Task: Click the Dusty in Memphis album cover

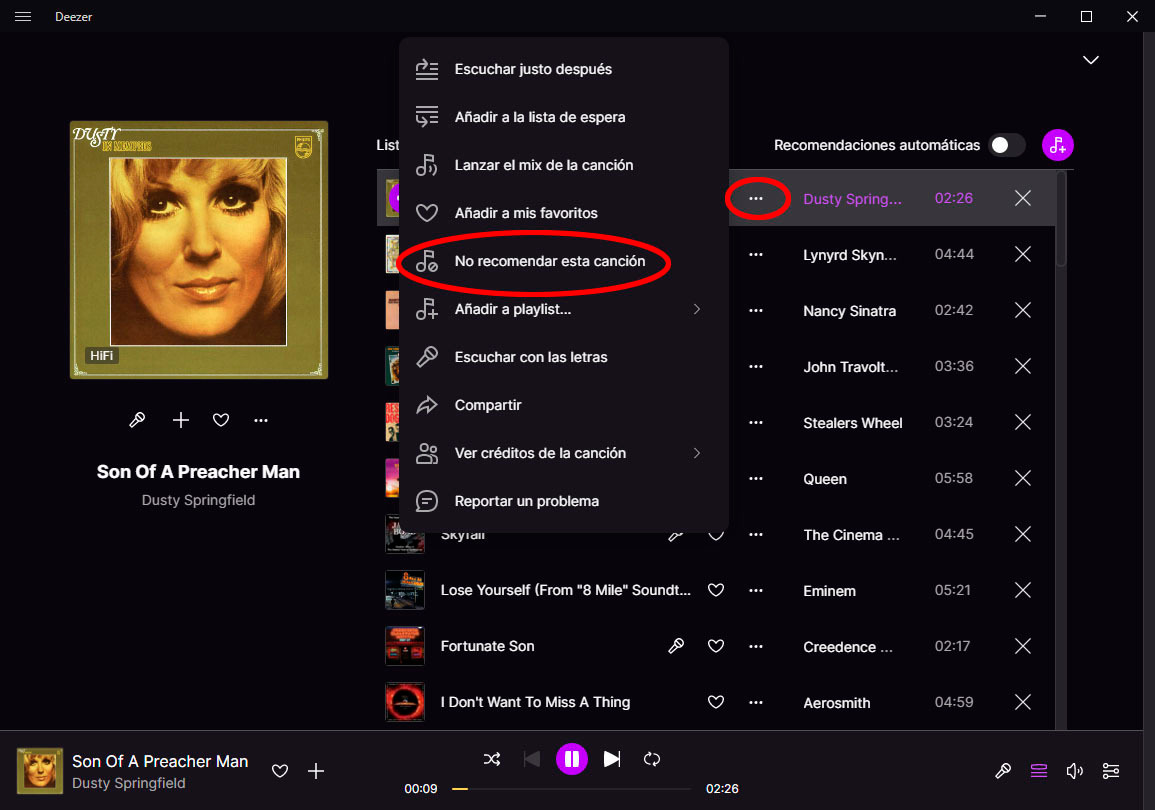Action: pos(199,250)
